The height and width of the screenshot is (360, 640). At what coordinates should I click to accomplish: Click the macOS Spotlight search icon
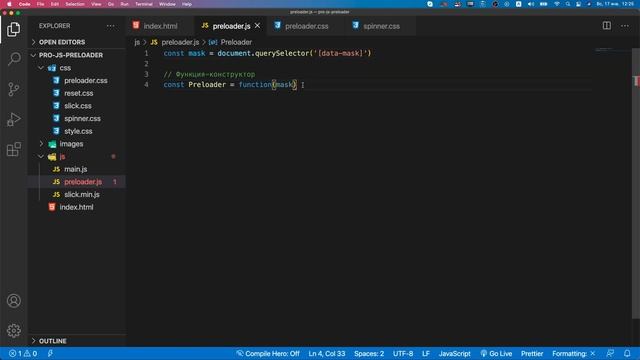568,4
